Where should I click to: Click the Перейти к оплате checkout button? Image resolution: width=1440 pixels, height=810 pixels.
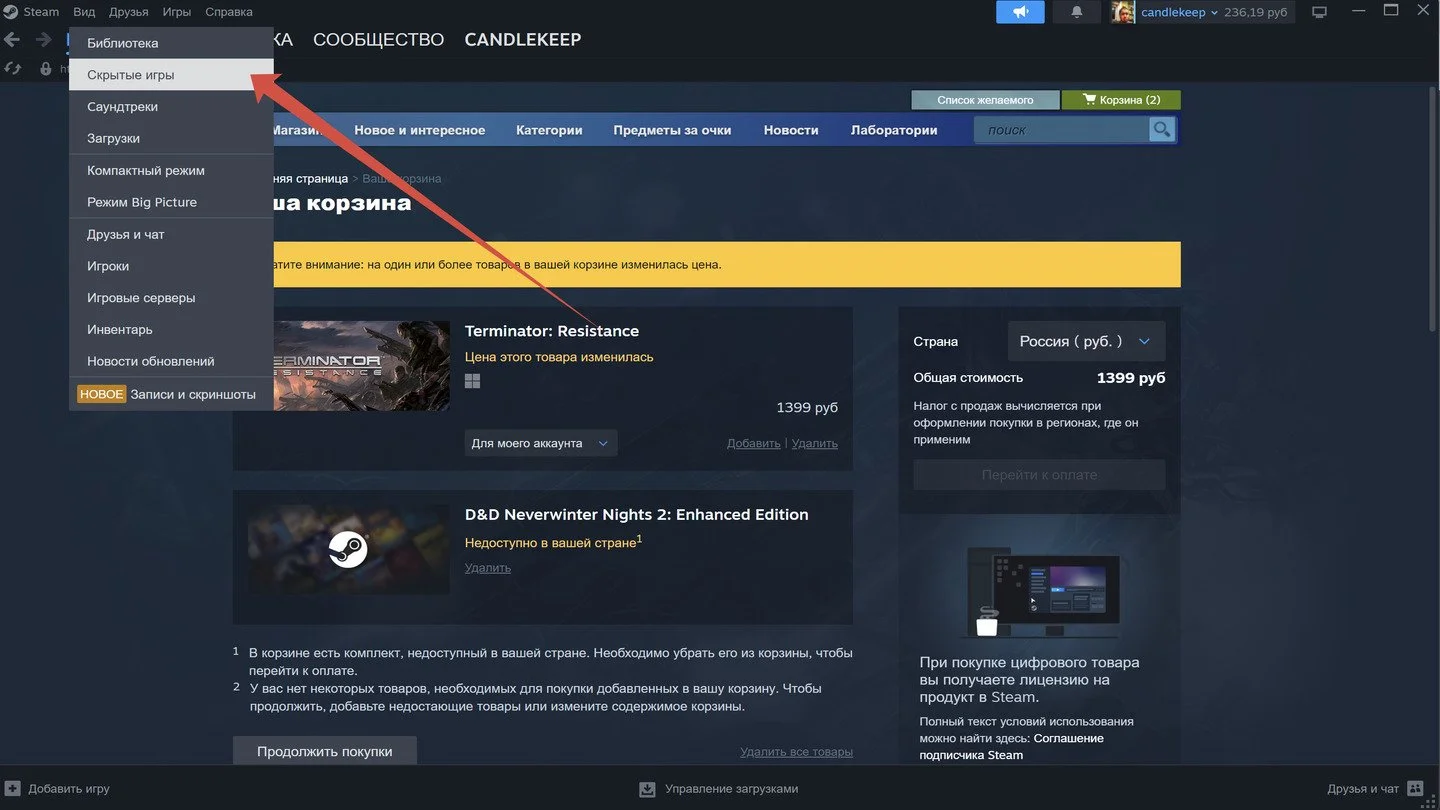[x=1039, y=475]
